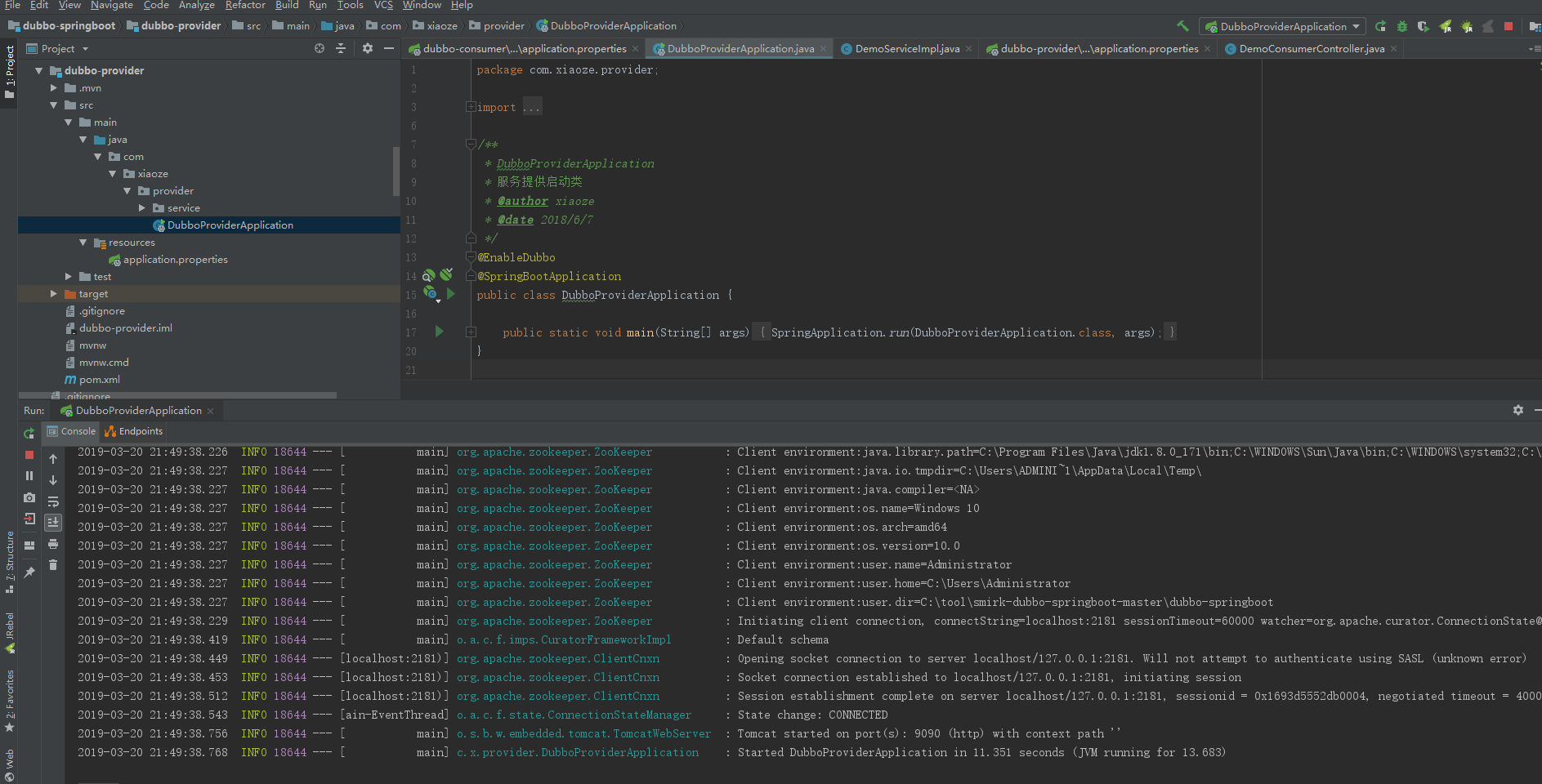The image size is (1542, 784).
Task: Open the DubboProviderApplication run configuration dropdown
Action: (x=1282, y=26)
